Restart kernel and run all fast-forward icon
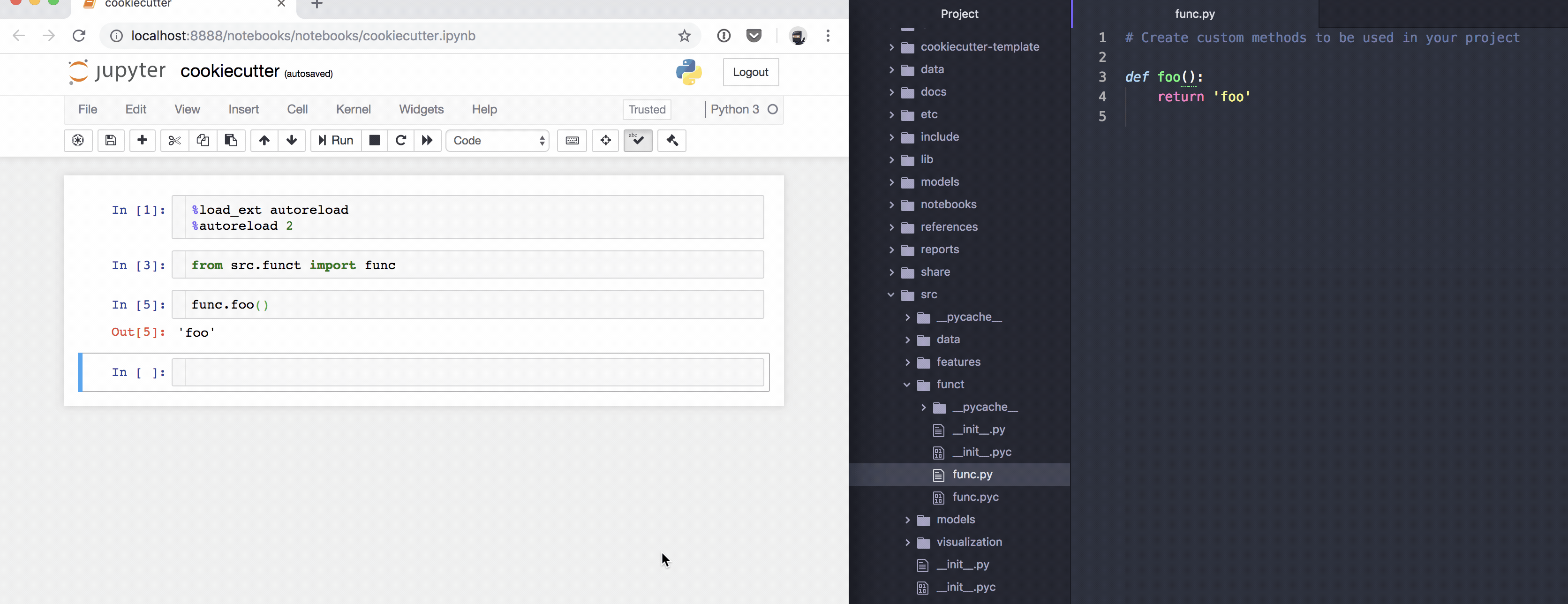The image size is (1568, 604). (x=427, y=141)
